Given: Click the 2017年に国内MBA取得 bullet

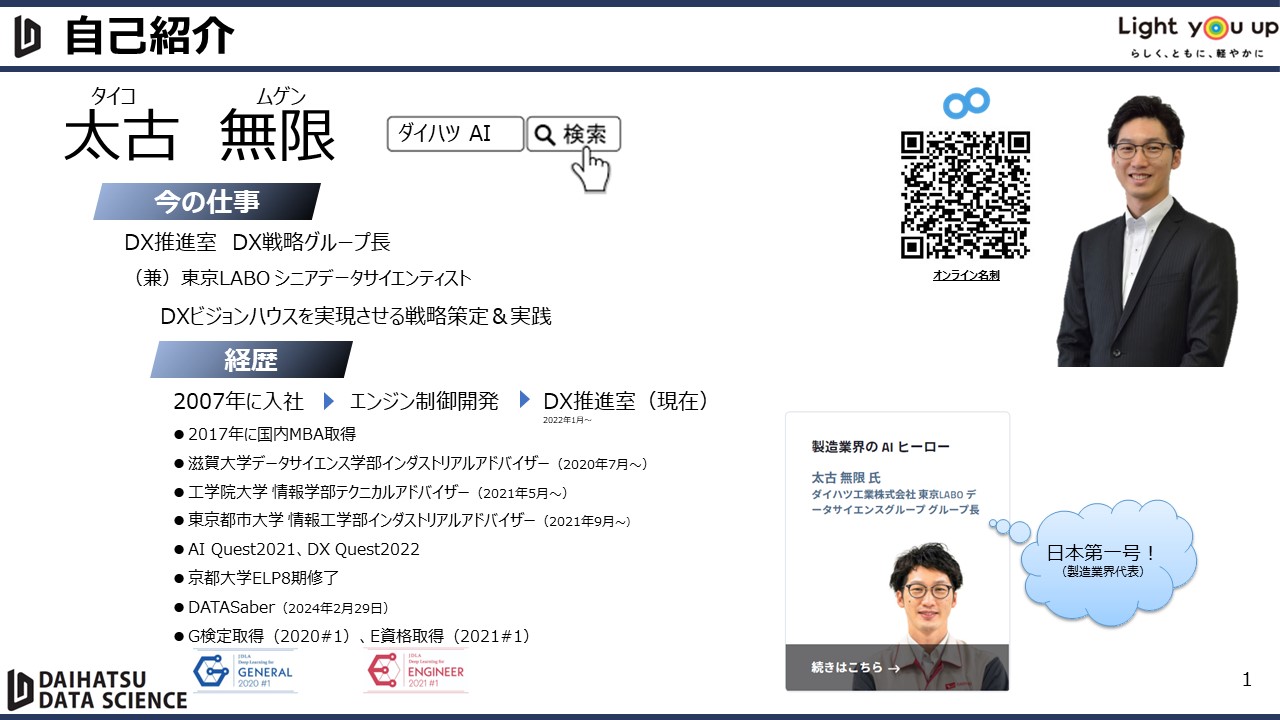Looking at the screenshot, I should pyautogui.click(x=265, y=434).
